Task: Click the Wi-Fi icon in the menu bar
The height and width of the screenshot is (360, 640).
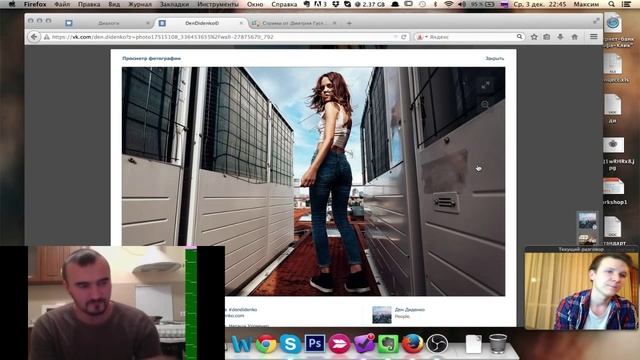Action: [x=448, y=4]
